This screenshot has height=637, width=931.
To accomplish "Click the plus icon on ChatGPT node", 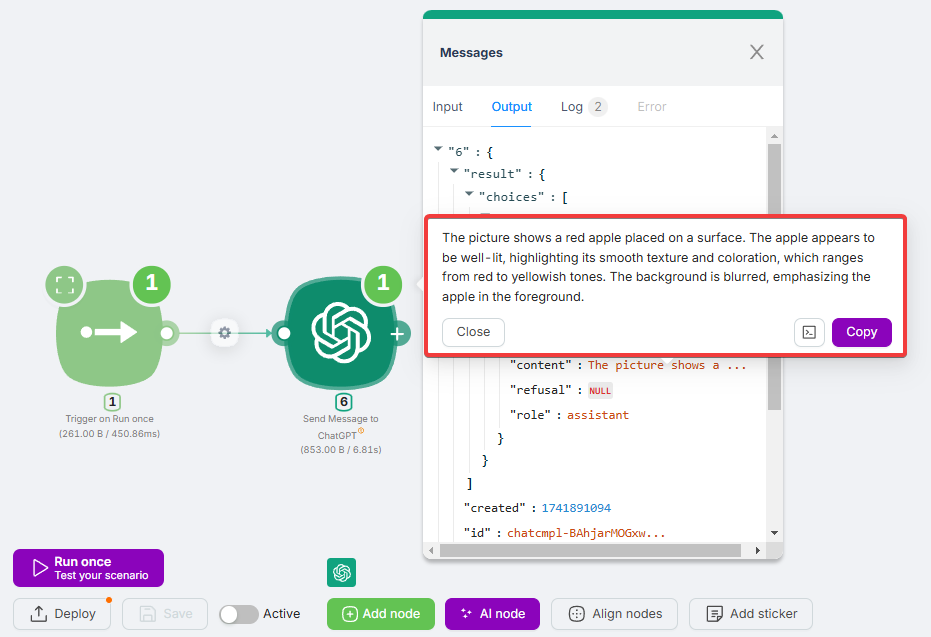I will (398, 334).
